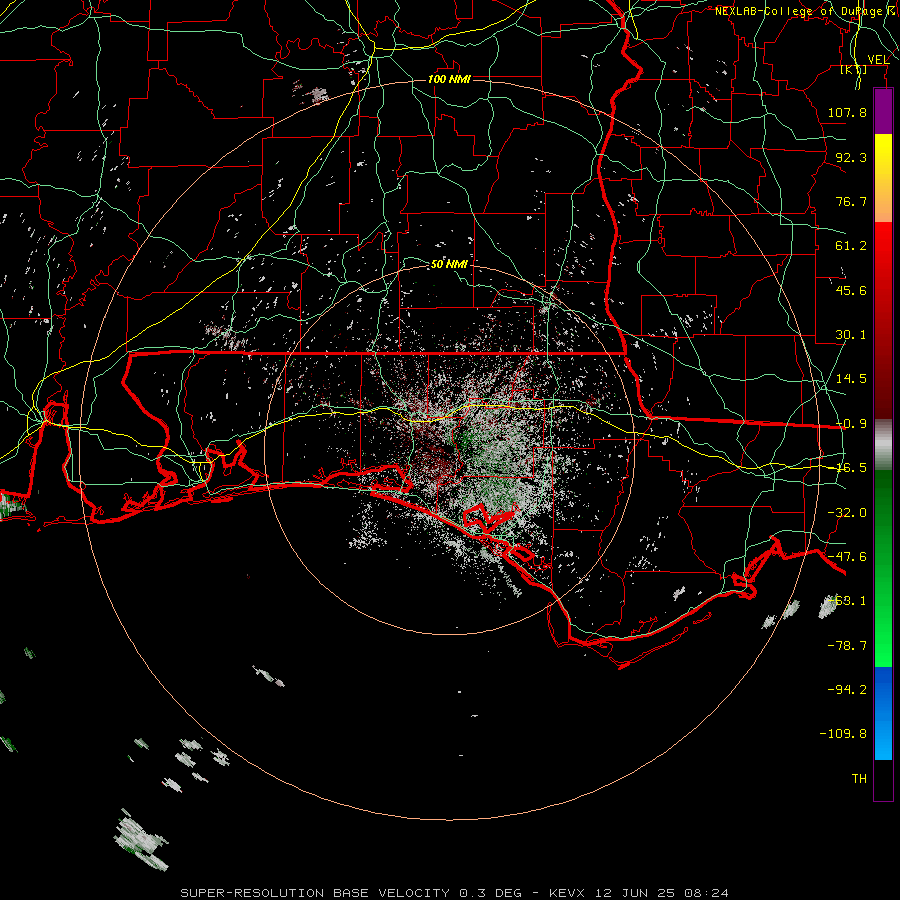This screenshot has height=900, width=900.
Task: Select the 76.7 velocity scale value
Action: pyautogui.click(x=851, y=201)
